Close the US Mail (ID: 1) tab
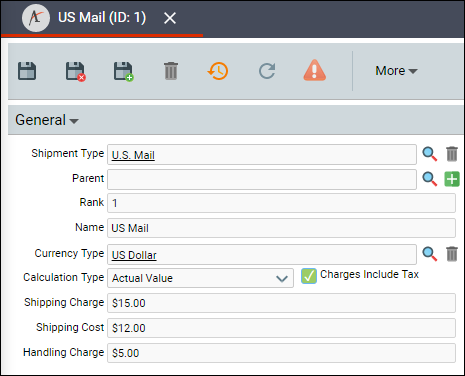 coord(170,18)
